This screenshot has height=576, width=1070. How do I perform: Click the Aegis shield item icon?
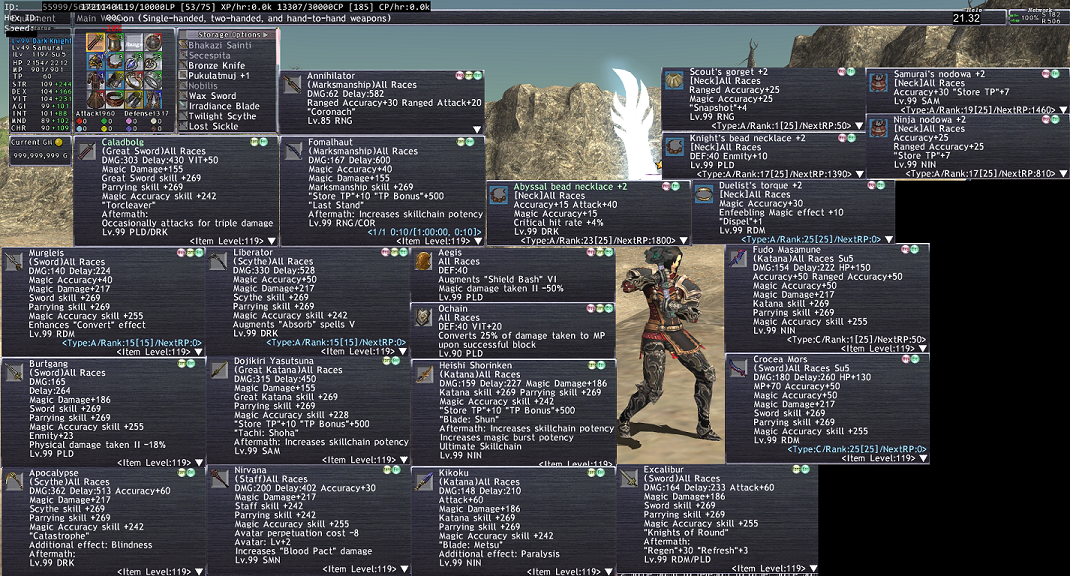point(424,261)
